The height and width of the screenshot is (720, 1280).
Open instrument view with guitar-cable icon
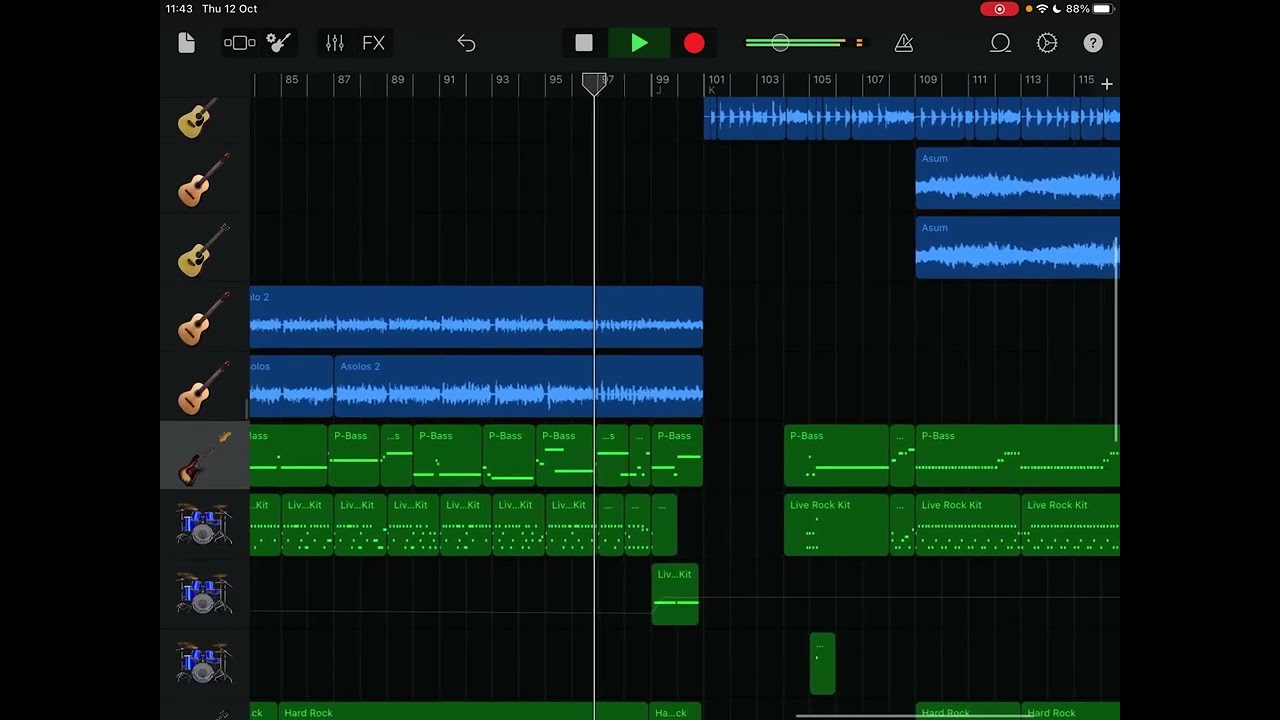[279, 43]
